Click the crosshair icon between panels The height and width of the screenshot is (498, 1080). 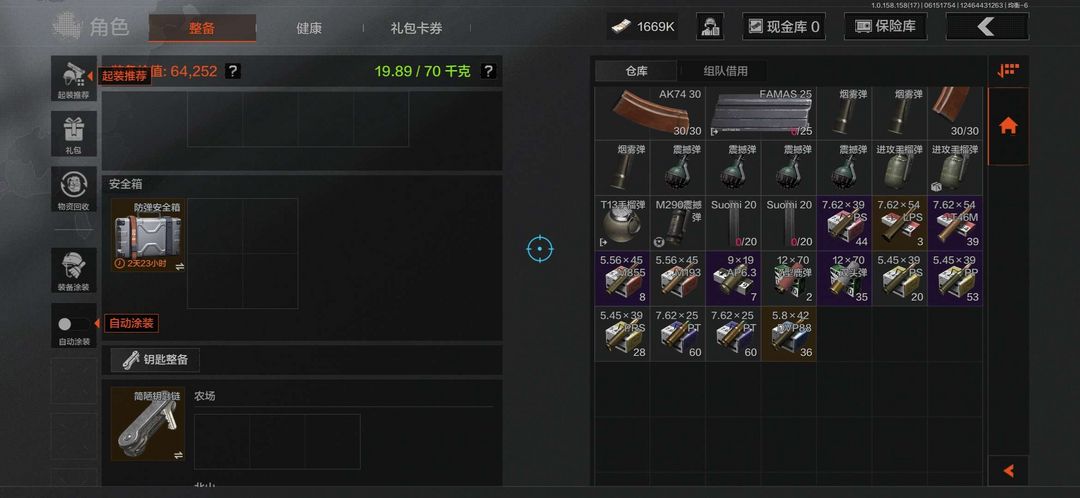[540, 249]
